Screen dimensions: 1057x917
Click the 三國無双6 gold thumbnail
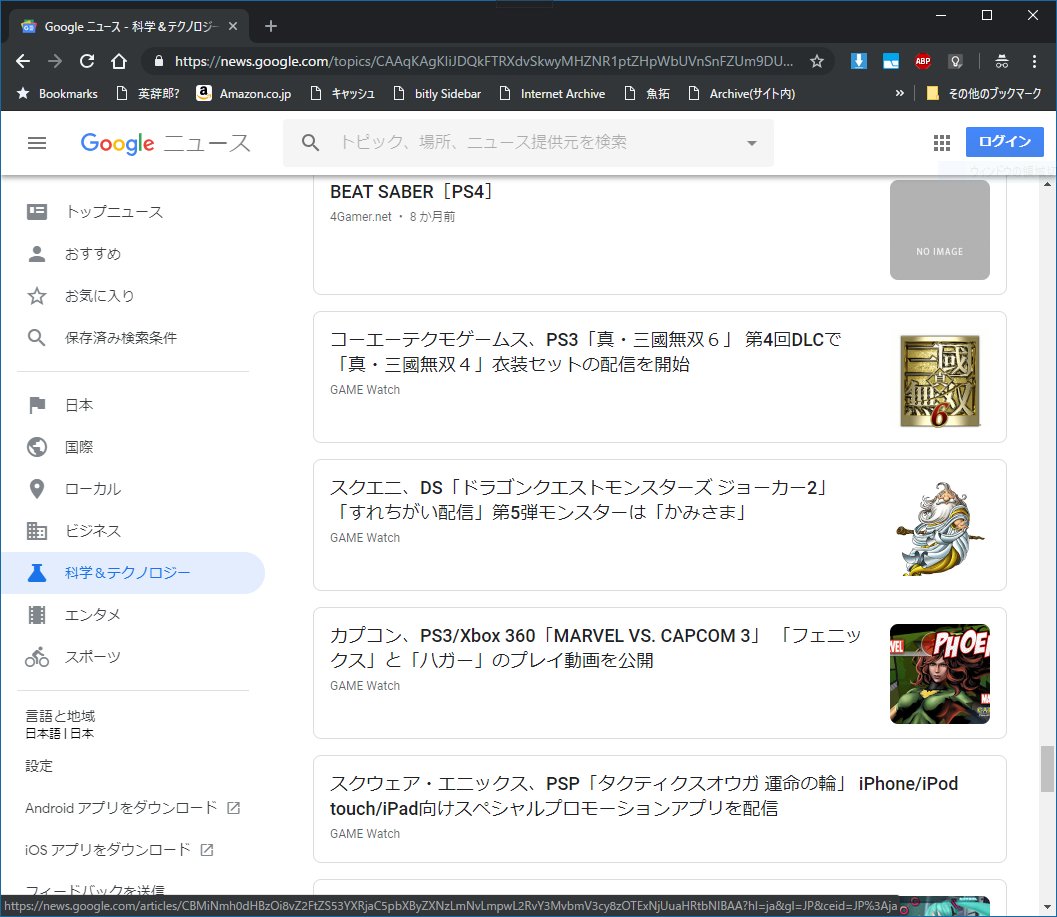940,381
